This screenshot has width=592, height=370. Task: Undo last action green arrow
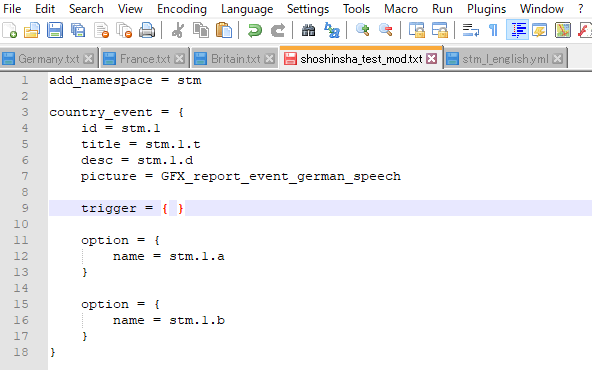click(255, 30)
